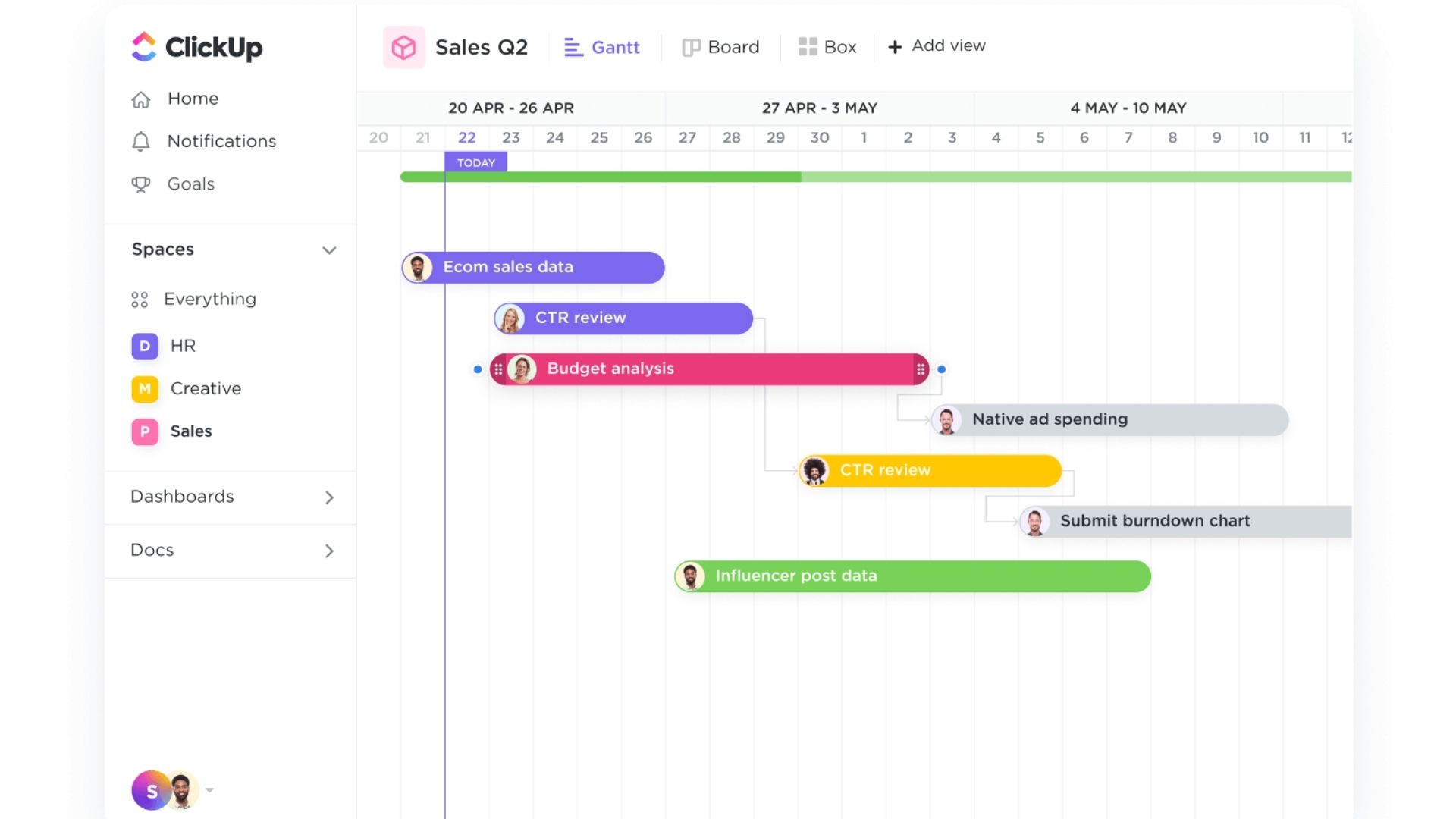
Task: Click the Board view icon
Action: point(691,48)
